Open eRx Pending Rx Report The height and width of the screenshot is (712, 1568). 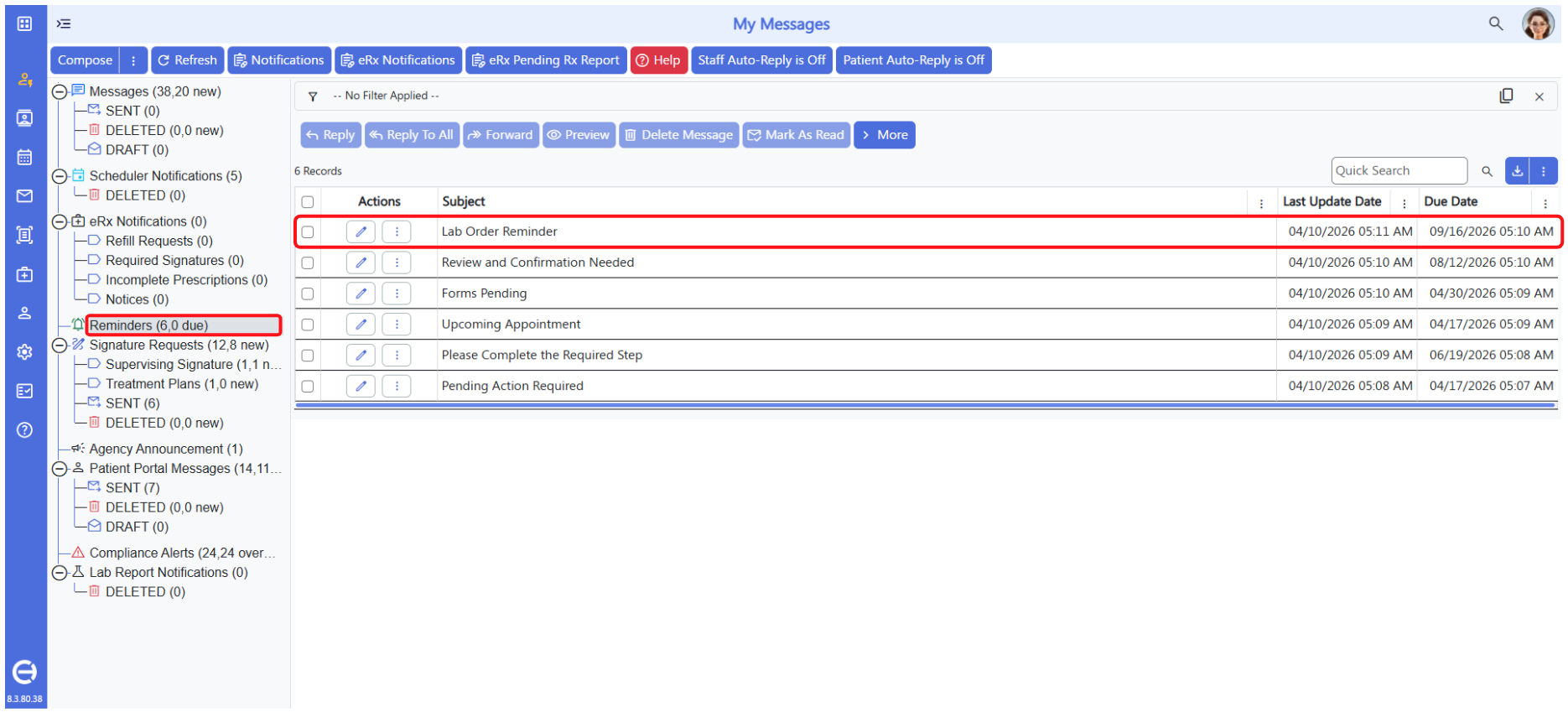546,60
